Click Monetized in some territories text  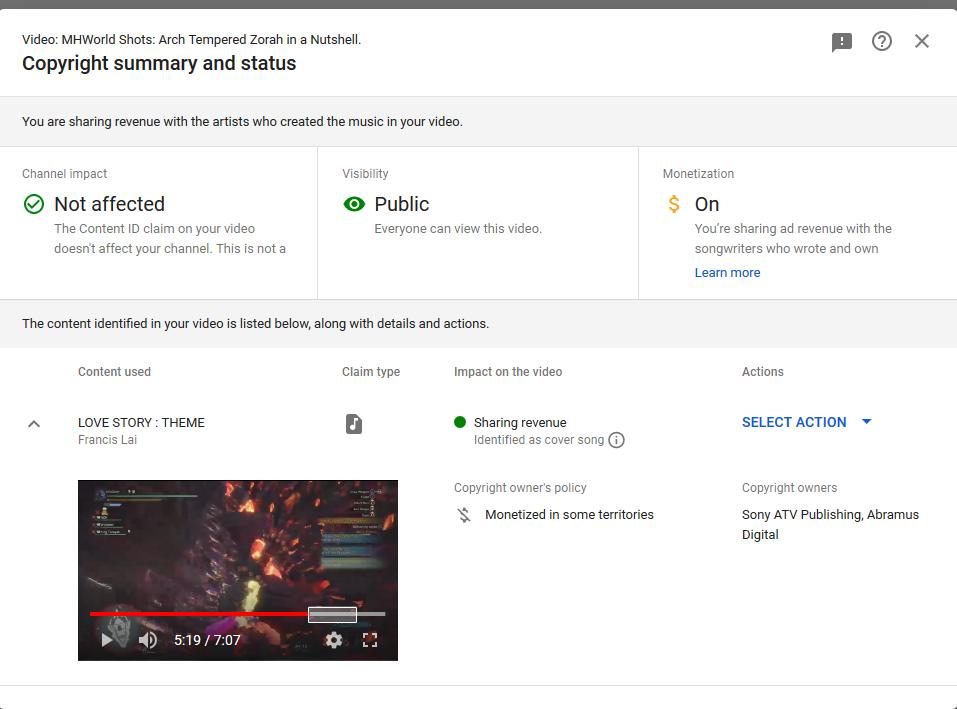pyautogui.click(x=569, y=515)
